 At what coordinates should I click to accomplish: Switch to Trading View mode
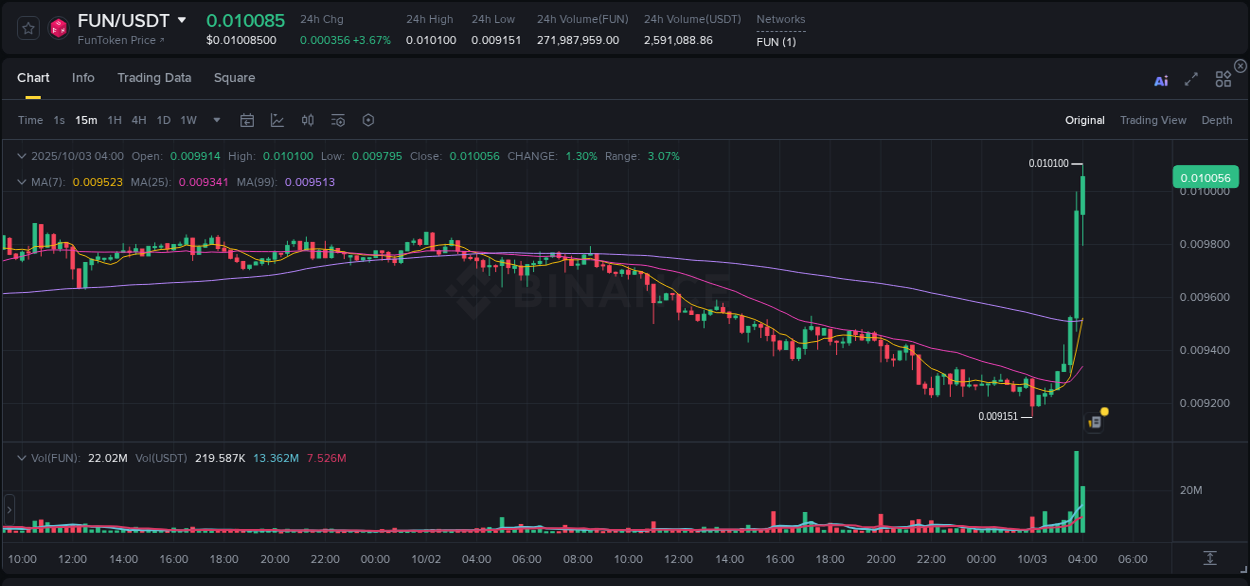point(1152,120)
